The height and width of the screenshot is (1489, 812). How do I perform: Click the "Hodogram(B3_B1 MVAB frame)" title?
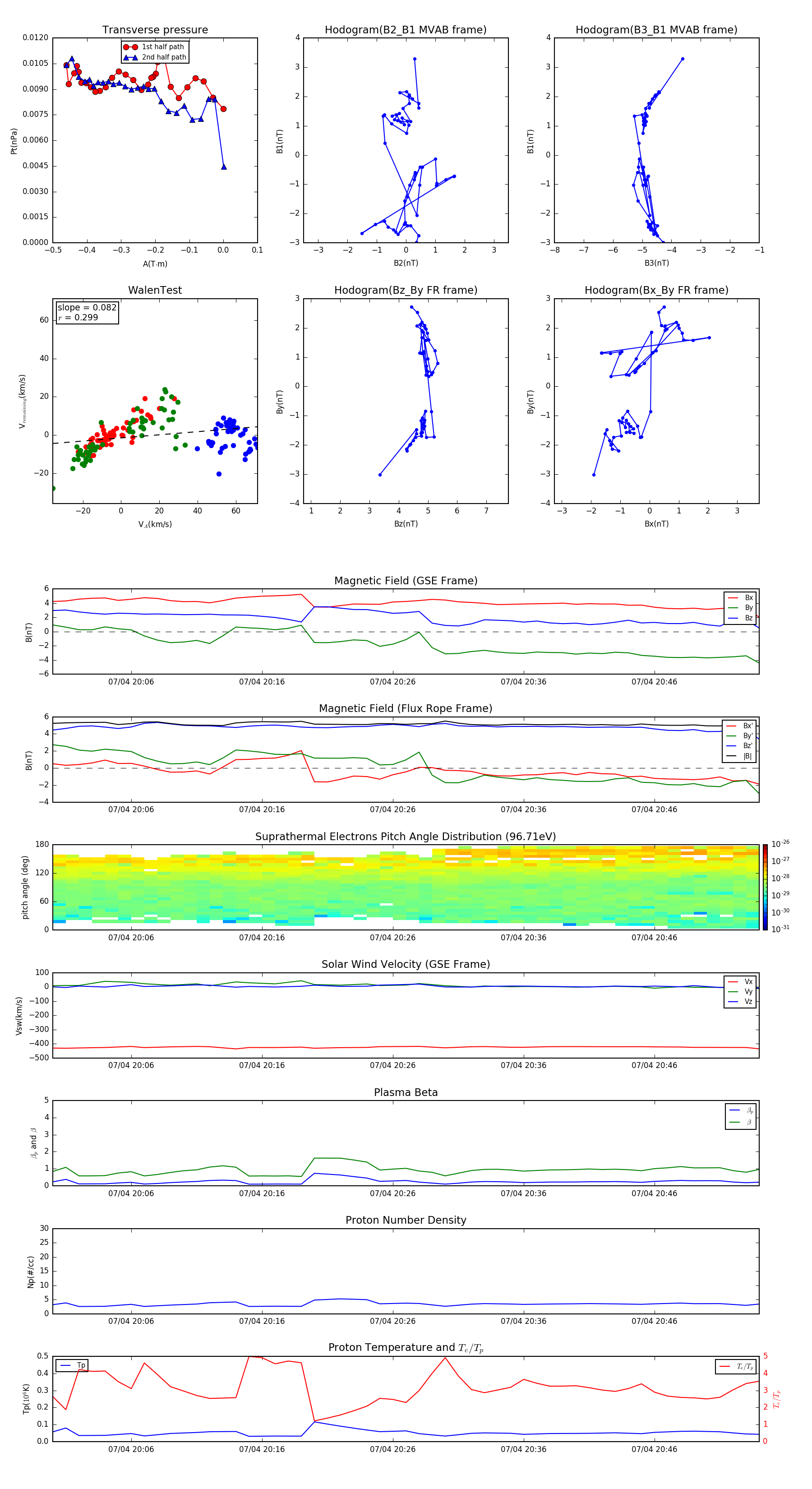(656, 29)
